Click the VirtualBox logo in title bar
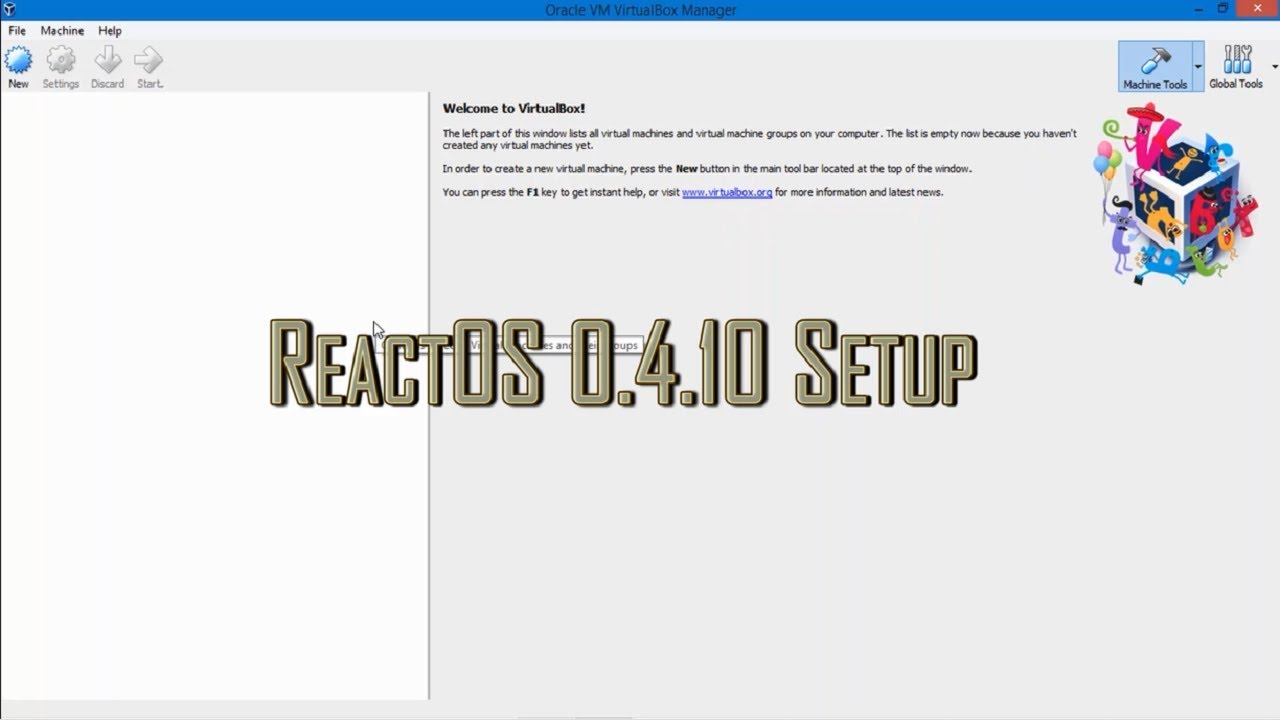This screenshot has height=720, width=1280. [x=10, y=10]
